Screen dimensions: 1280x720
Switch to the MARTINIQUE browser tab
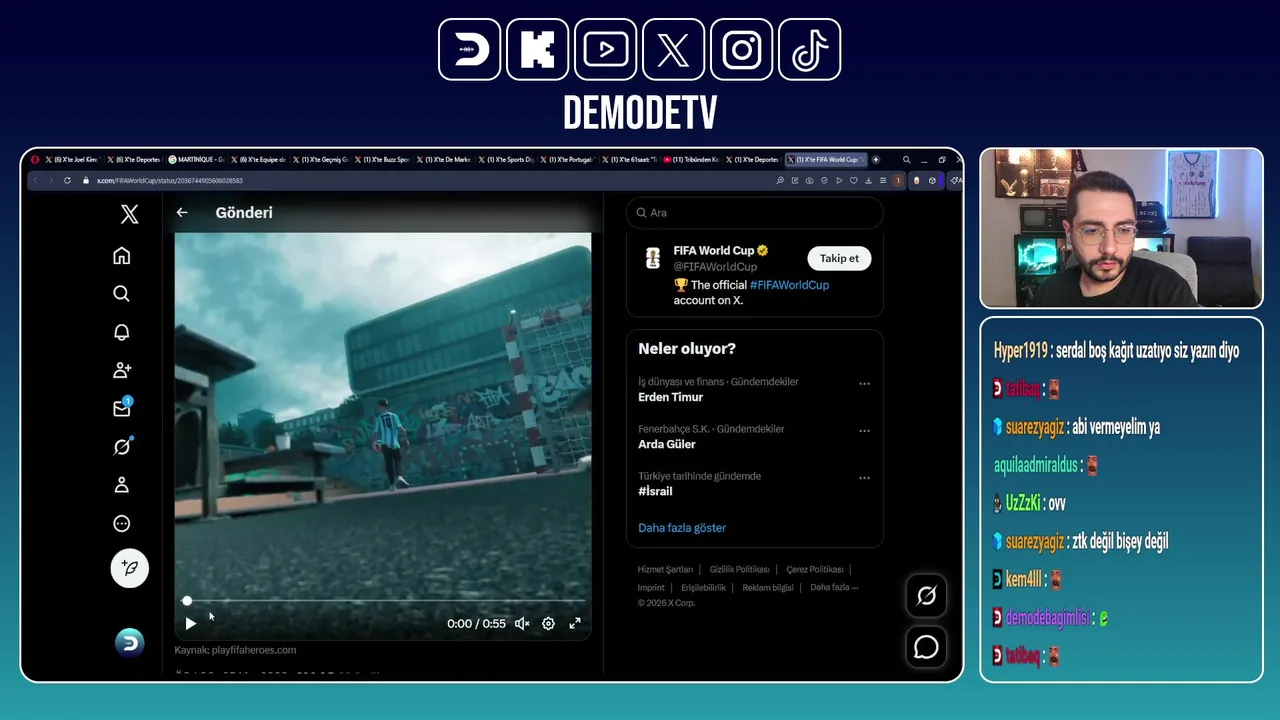[x=196, y=160]
